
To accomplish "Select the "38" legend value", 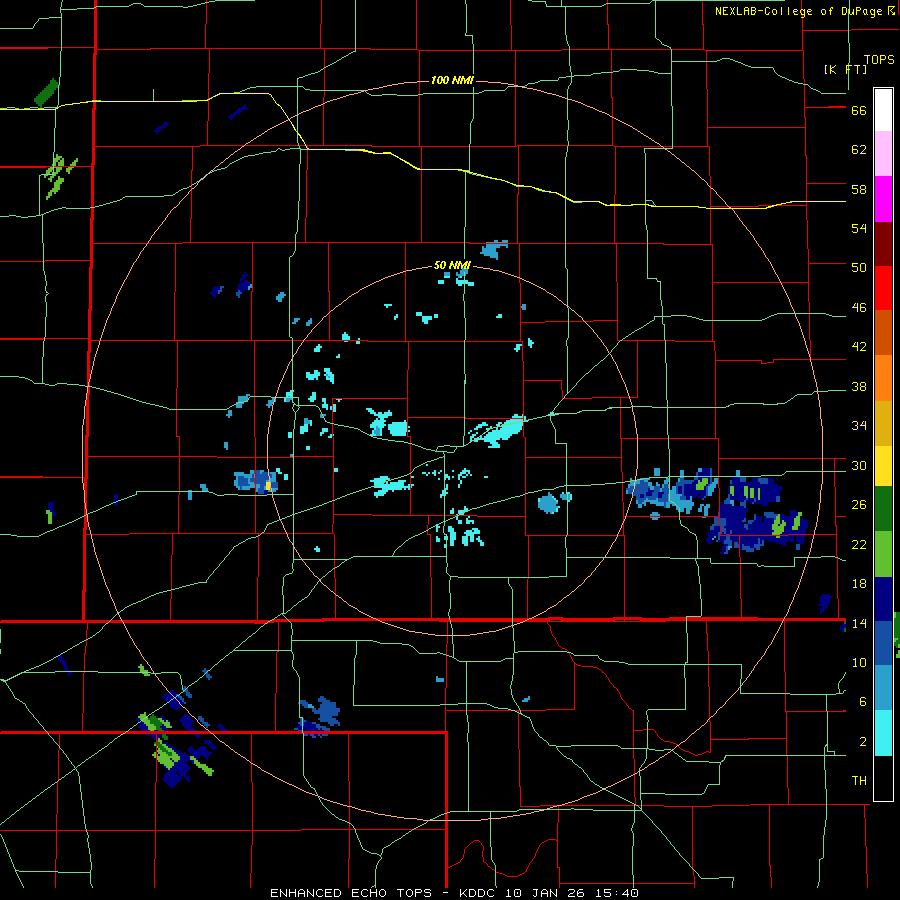I will (x=859, y=387).
